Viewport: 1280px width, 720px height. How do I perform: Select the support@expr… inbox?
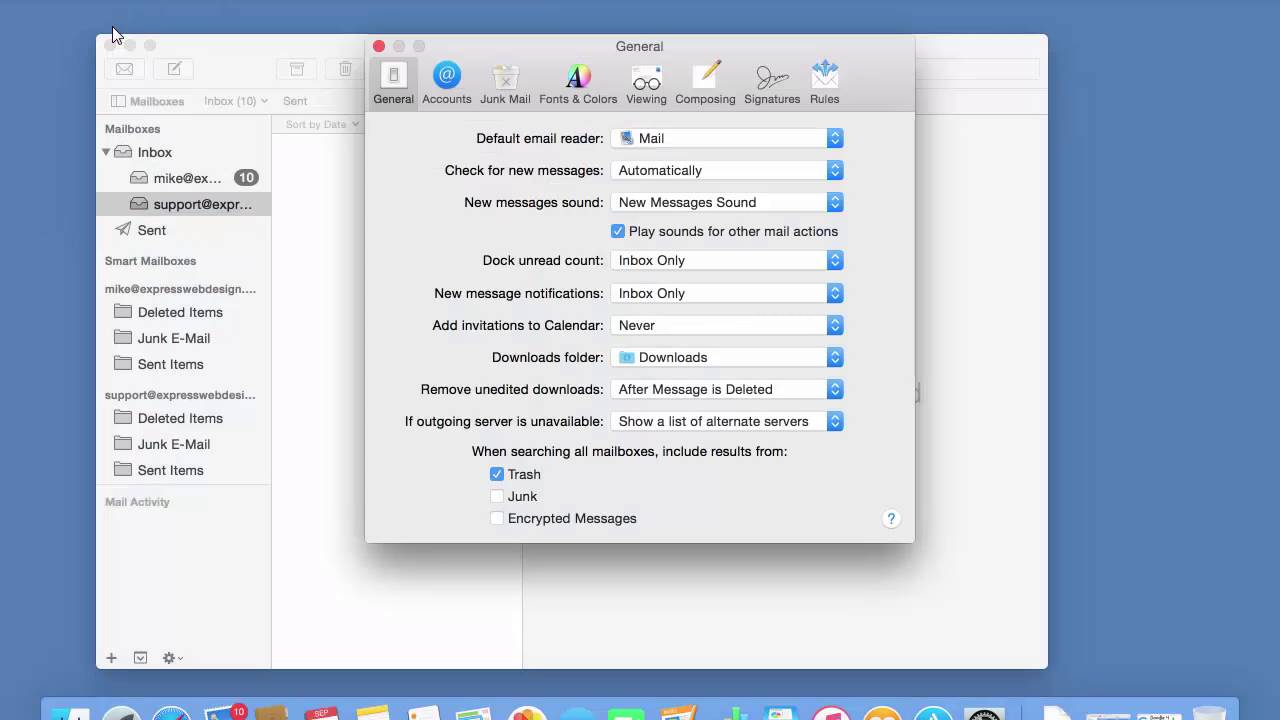click(183, 204)
